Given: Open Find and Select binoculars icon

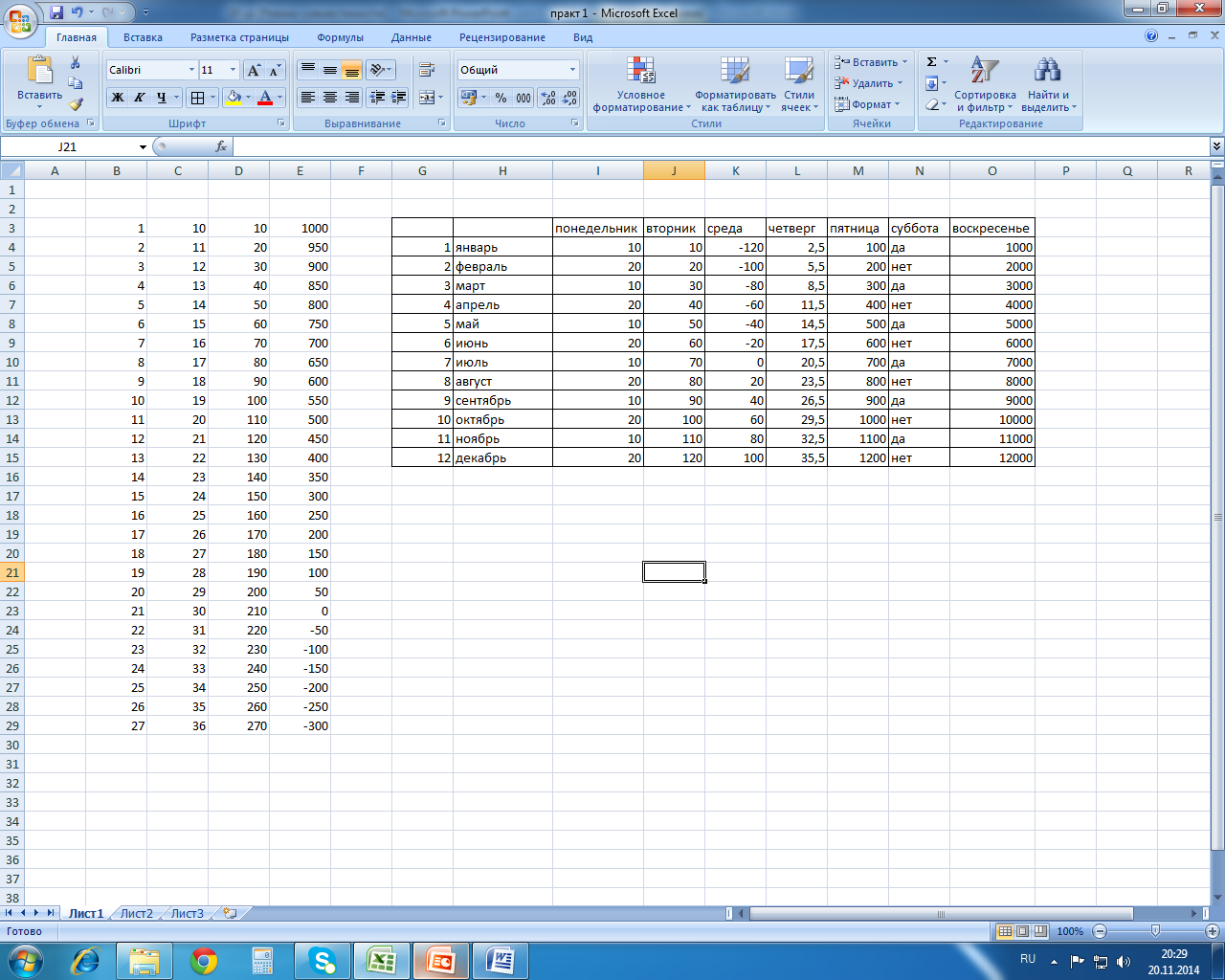Looking at the screenshot, I should [1048, 85].
